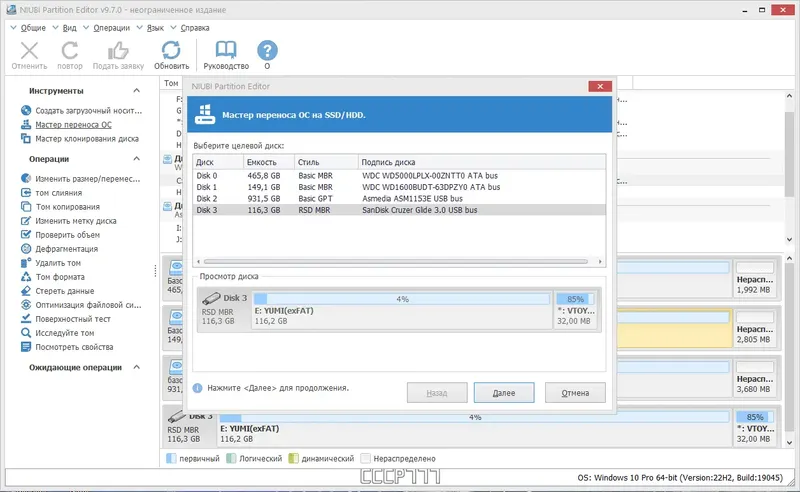The height and width of the screenshot is (492, 800).
Task: Click the Проверить объем icon
Action: tap(26, 234)
